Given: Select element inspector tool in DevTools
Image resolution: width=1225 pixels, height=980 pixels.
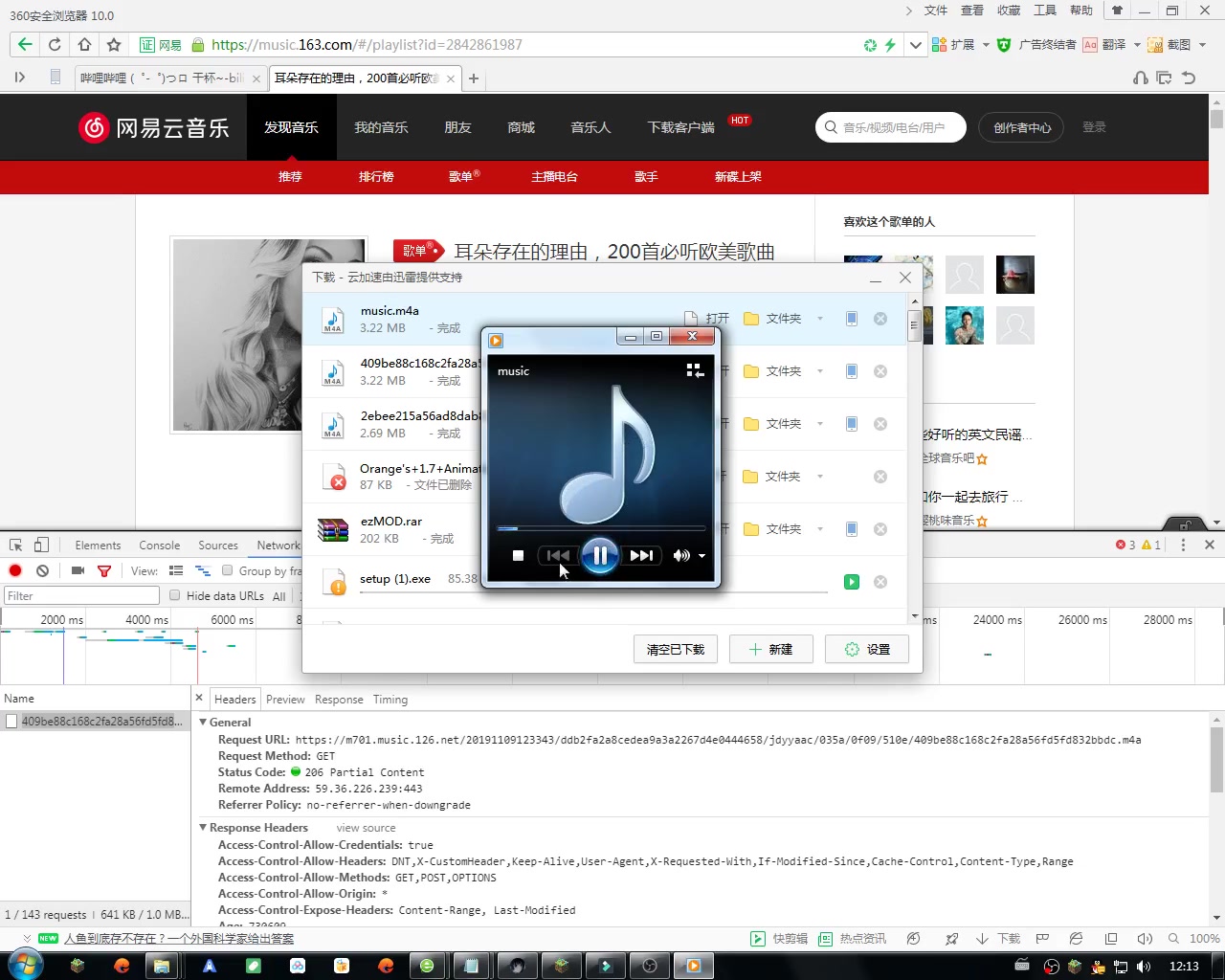Looking at the screenshot, I should [x=15, y=545].
